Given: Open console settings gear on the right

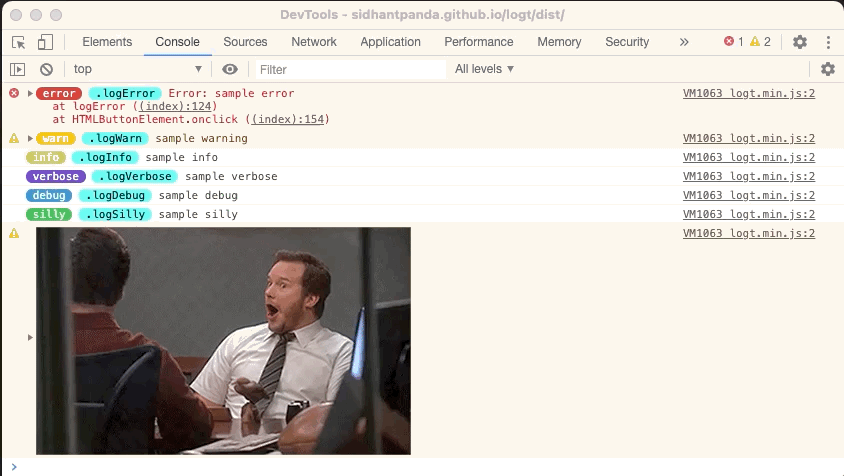Looking at the screenshot, I should 828,69.
